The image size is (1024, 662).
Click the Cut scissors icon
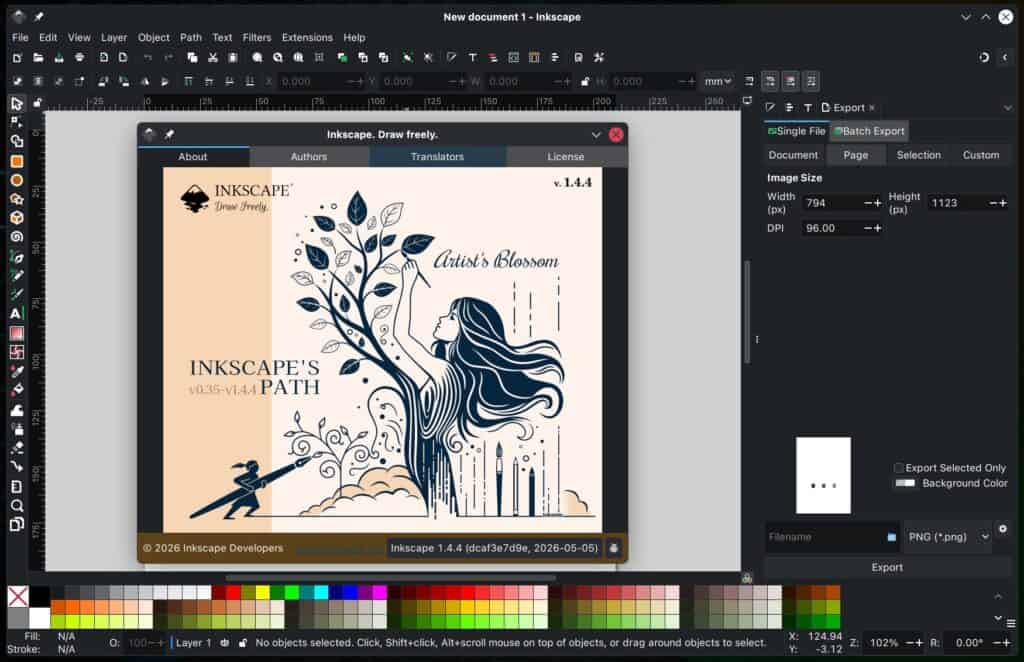tap(213, 57)
